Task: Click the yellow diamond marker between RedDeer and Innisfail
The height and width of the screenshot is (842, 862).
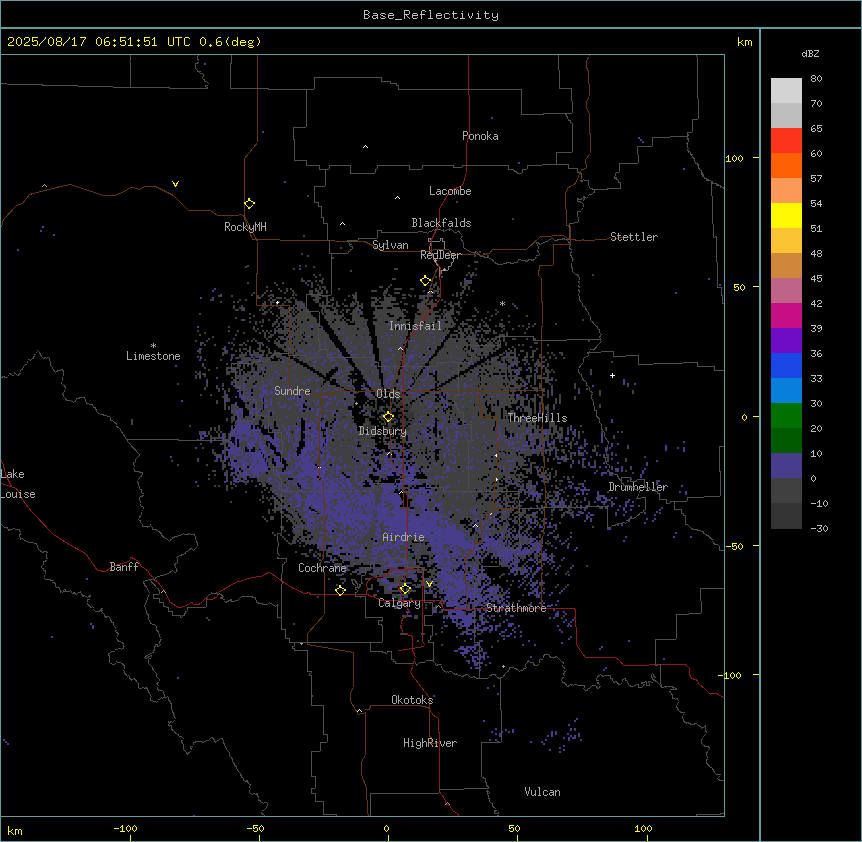Action: [x=426, y=281]
